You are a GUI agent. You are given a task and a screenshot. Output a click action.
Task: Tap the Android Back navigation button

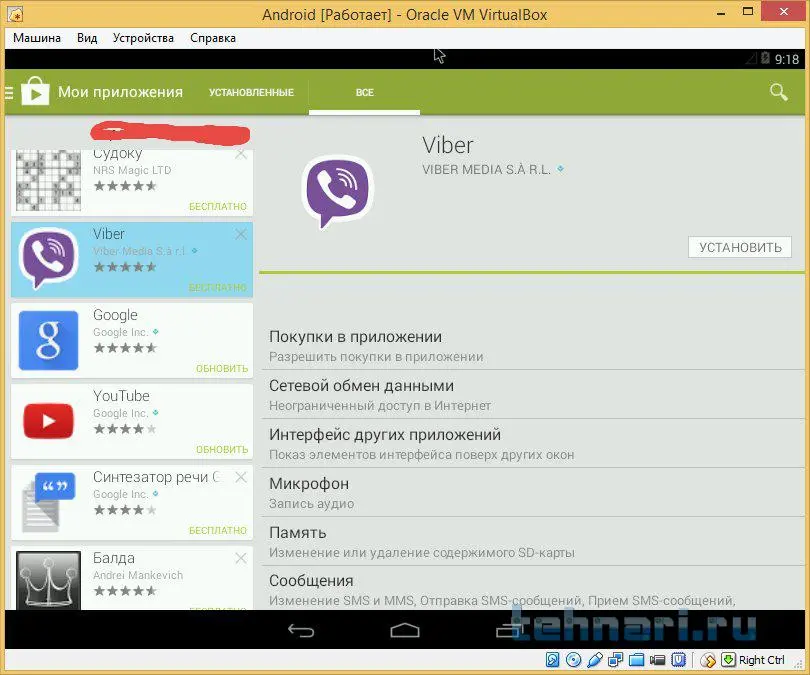pyautogui.click(x=301, y=631)
